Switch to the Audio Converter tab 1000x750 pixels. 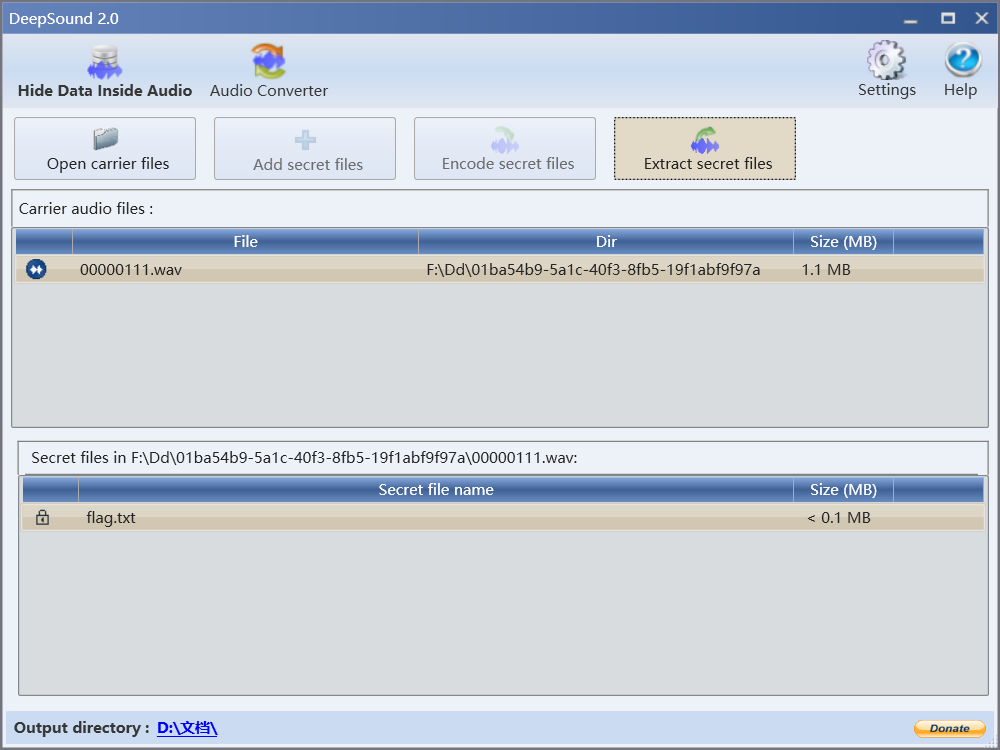click(268, 71)
